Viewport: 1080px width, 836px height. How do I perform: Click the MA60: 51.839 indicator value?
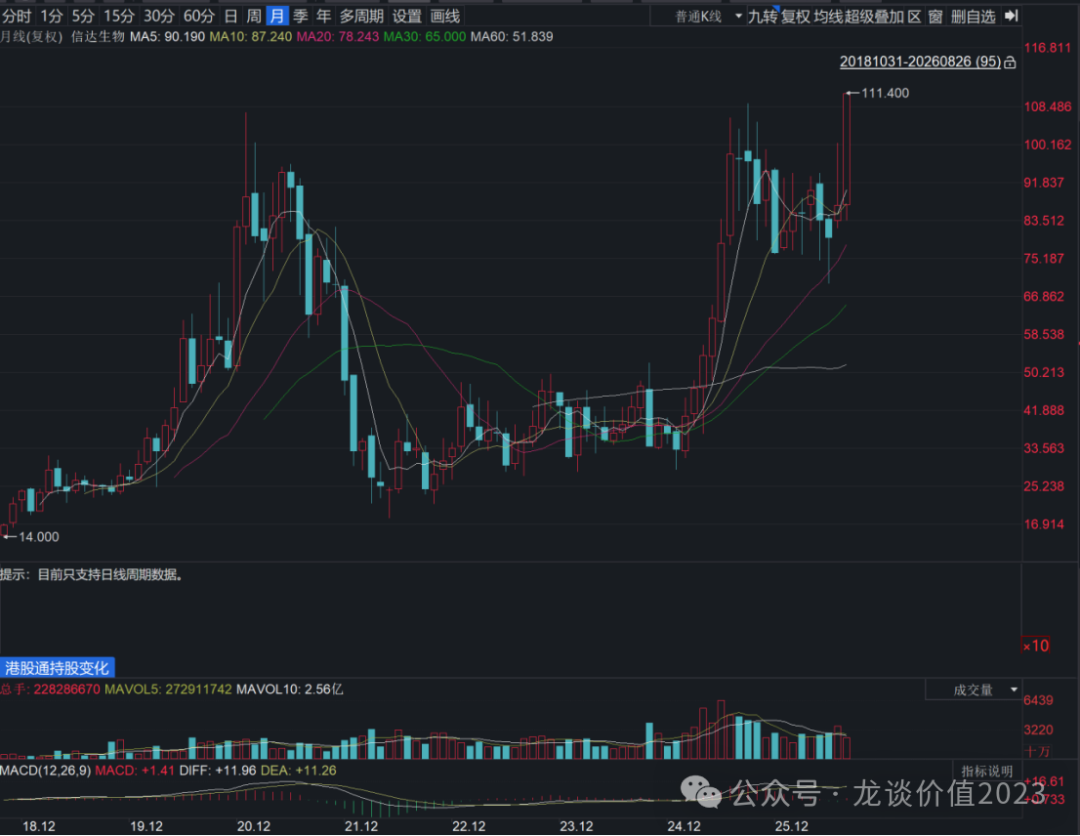tap(512, 36)
